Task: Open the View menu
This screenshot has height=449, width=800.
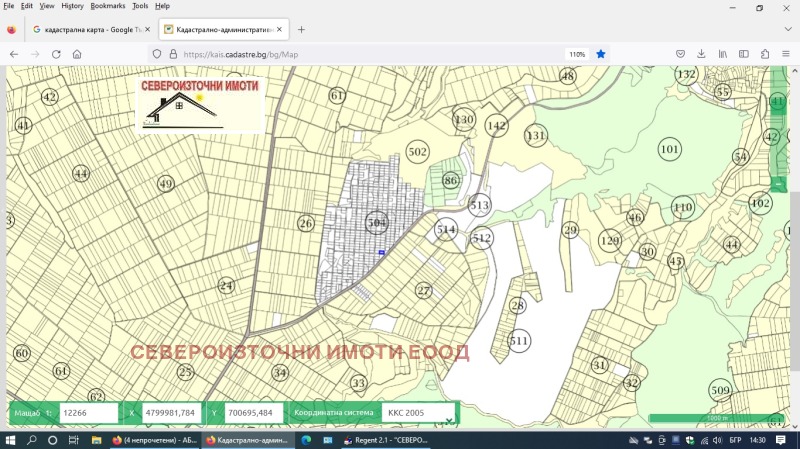Action: click(46, 6)
